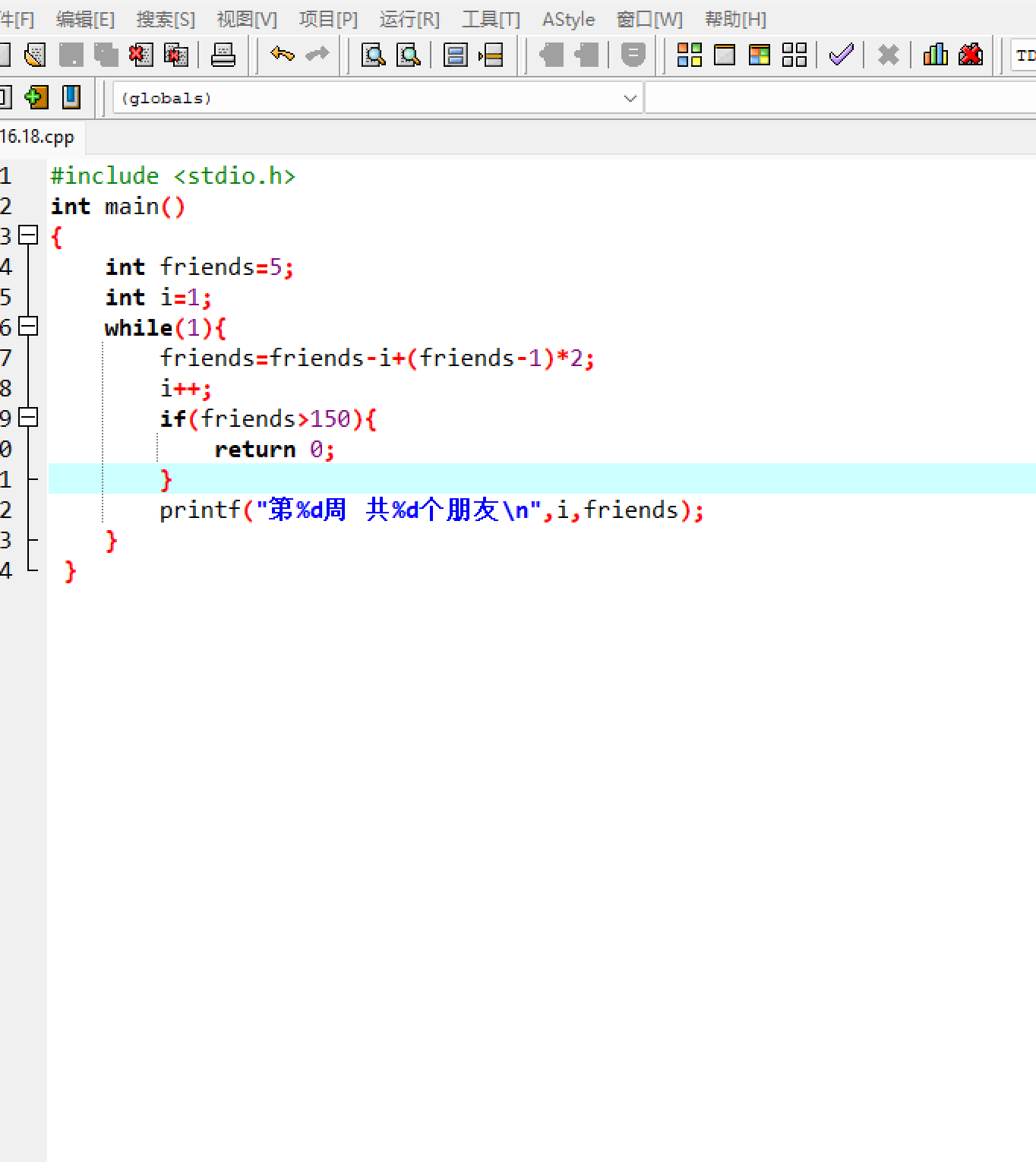Screen dimensions: 1036x1162
Task: Open Find with magnifier icon
Action: (373, 55)
